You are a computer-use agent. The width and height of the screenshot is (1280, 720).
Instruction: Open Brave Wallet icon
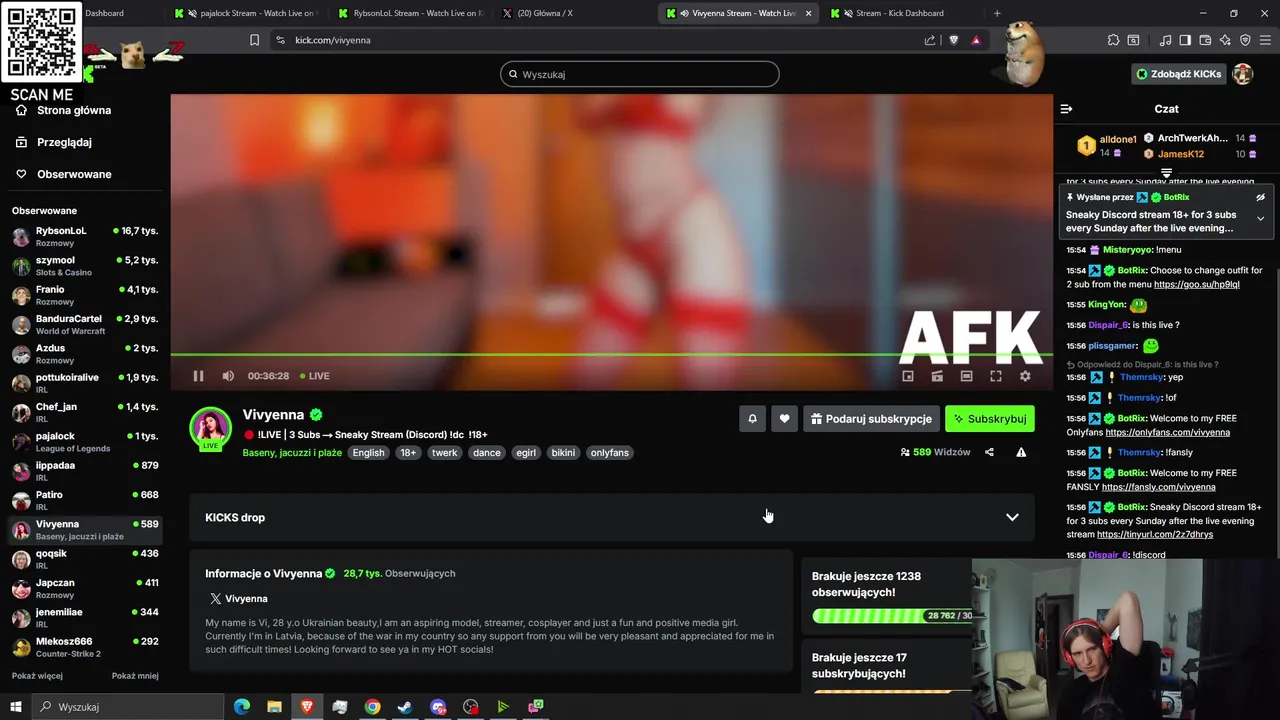point(1205,40)
